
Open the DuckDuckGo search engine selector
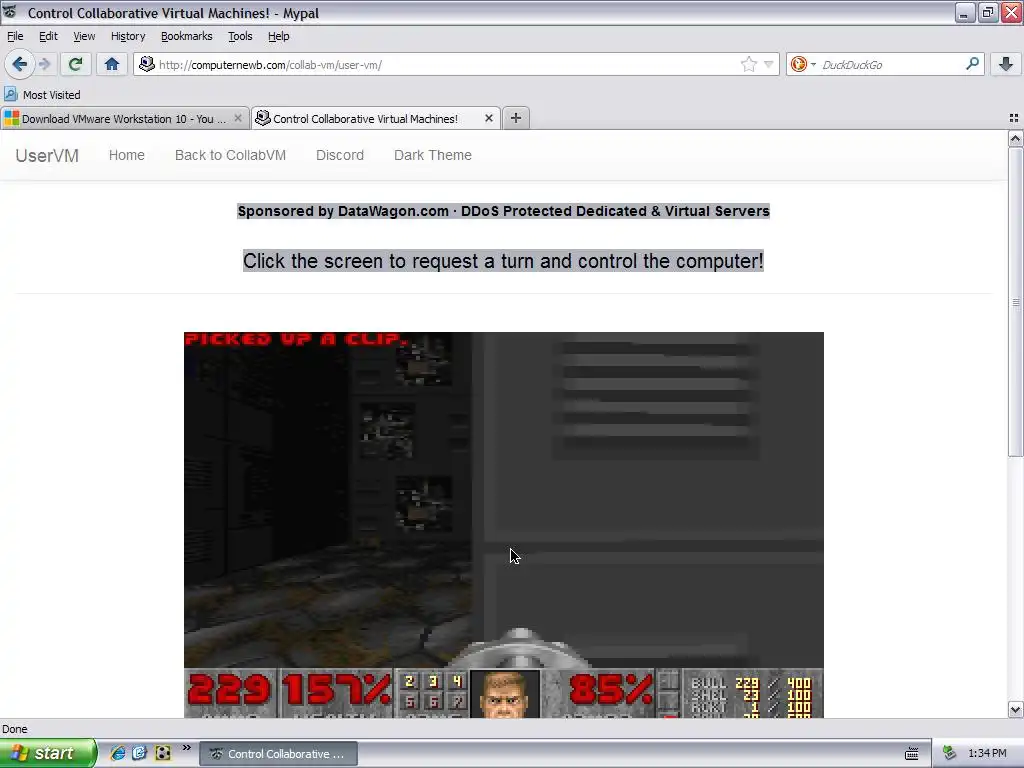pos(803,64)
